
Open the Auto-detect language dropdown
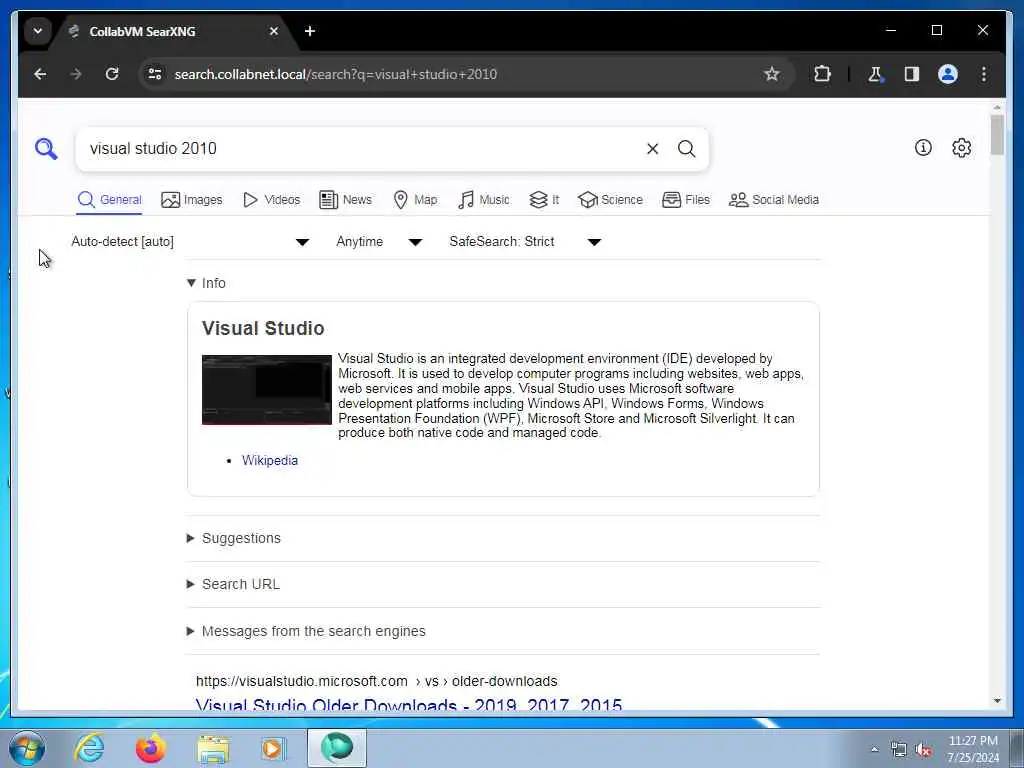point(190,242)
